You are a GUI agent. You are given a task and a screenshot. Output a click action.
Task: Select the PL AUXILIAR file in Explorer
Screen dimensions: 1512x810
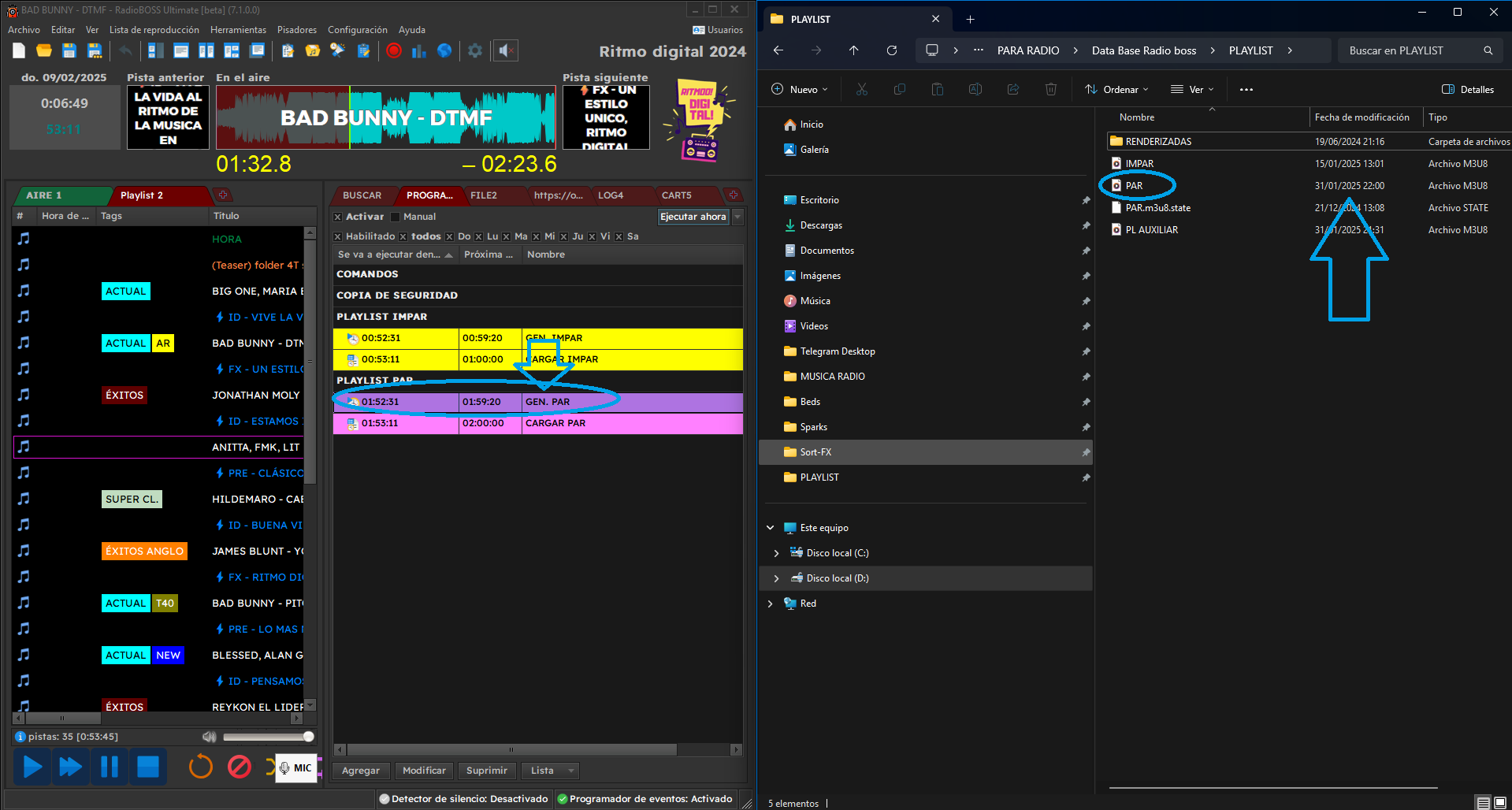point(1151,230)
